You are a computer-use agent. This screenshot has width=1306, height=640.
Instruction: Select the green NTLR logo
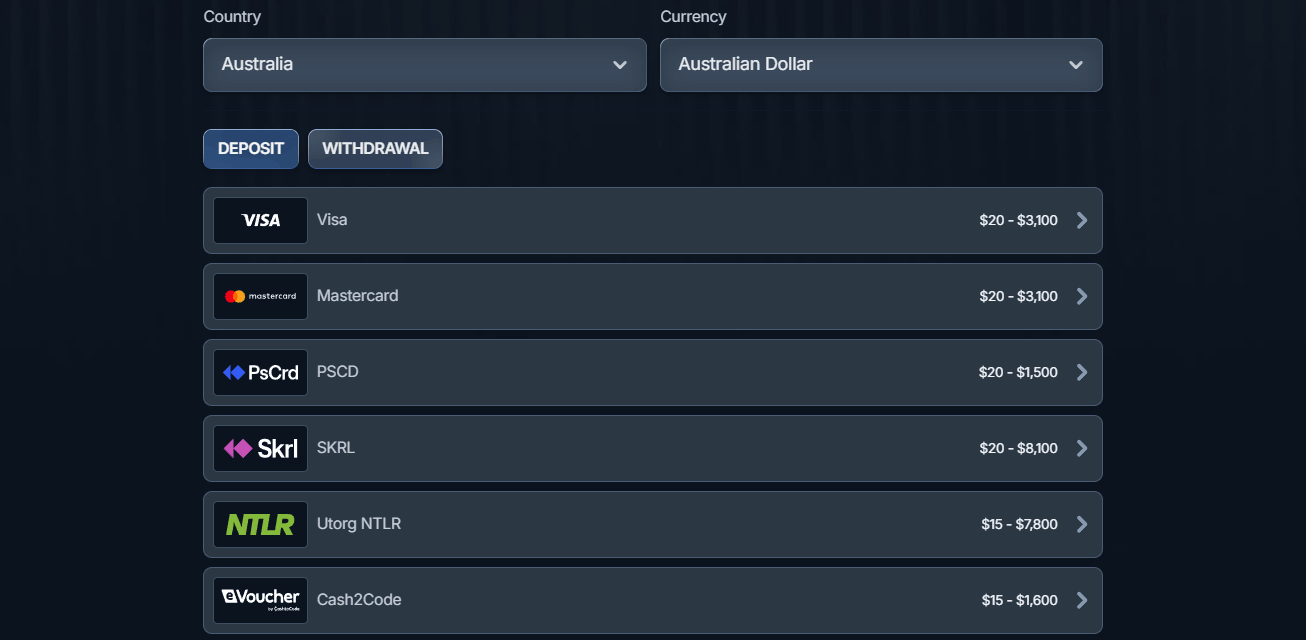(x=259, y=523)
